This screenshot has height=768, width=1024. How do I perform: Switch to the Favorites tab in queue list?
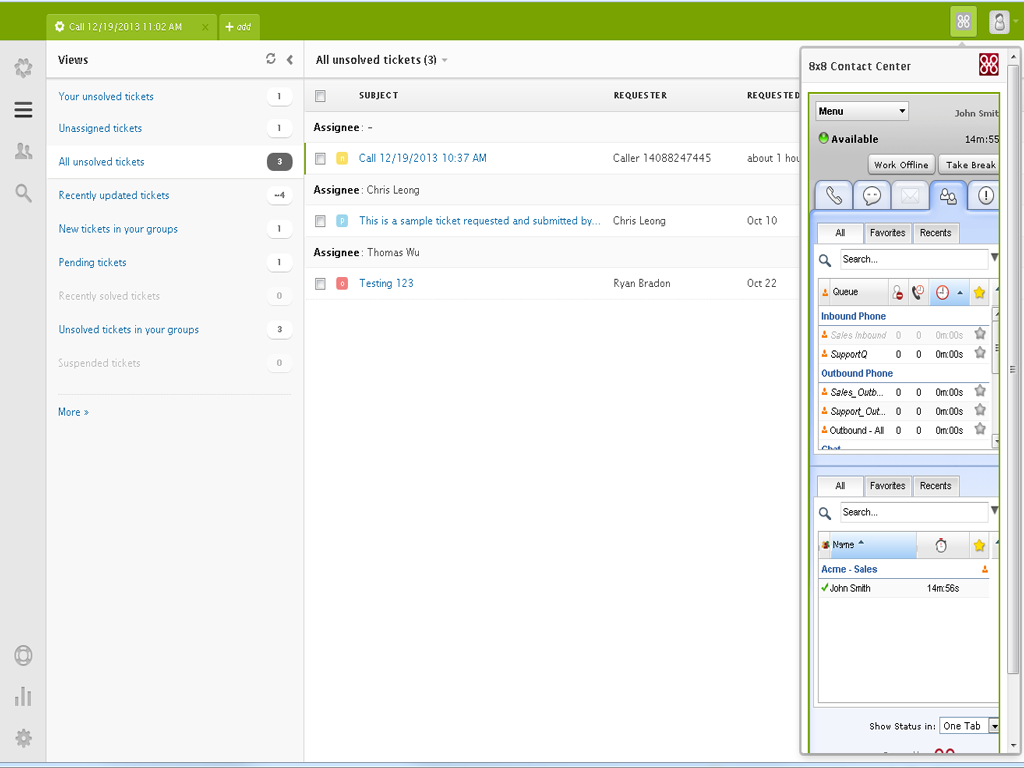(x=888, y=232)
